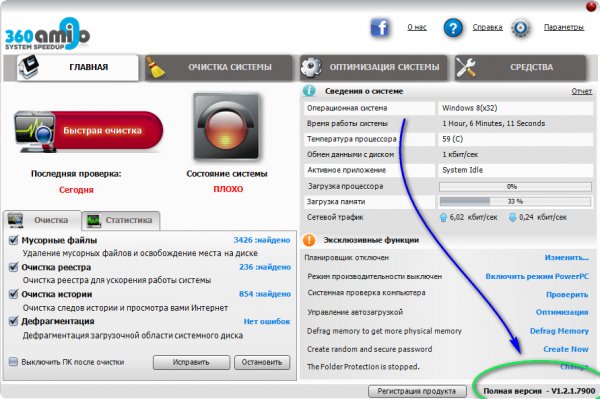The width and height of the screenshot is (600, 399).
Task: Click the 1 Hour, 6 Minutes uptime value
Action: click(494, 124)
